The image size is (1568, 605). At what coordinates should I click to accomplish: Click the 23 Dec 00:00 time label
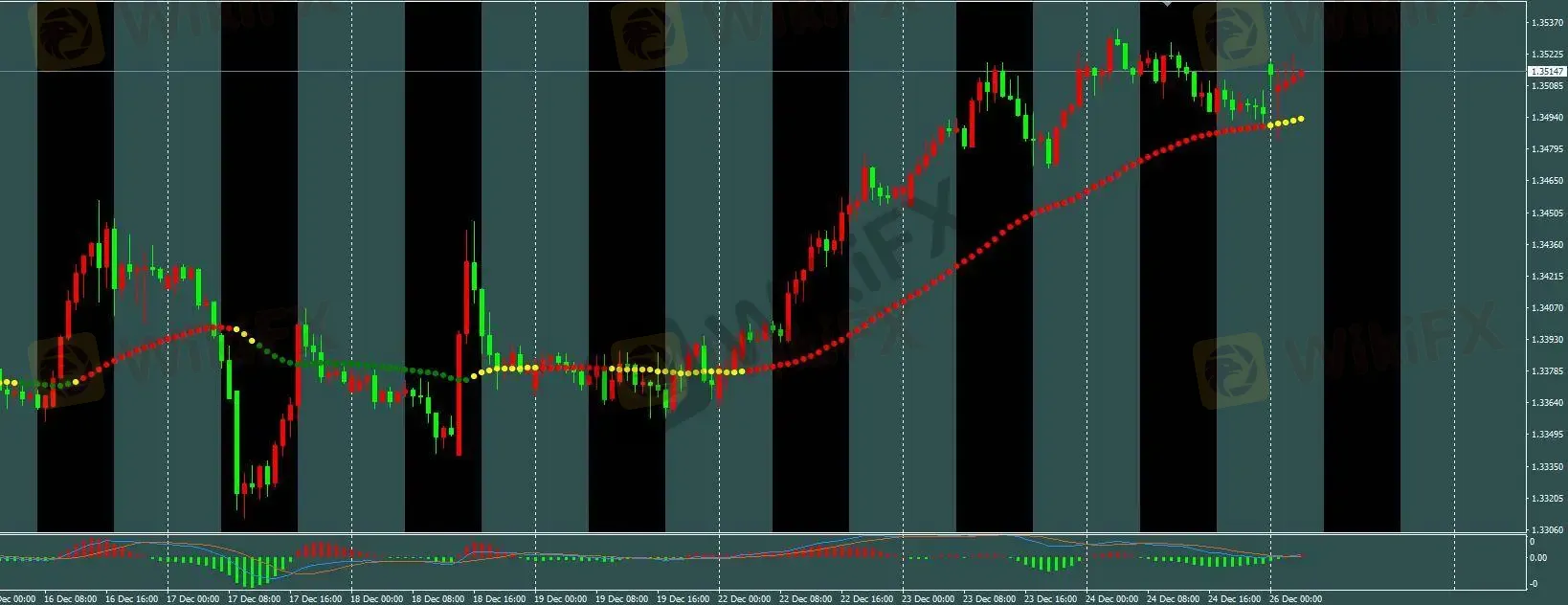[928, 599]
